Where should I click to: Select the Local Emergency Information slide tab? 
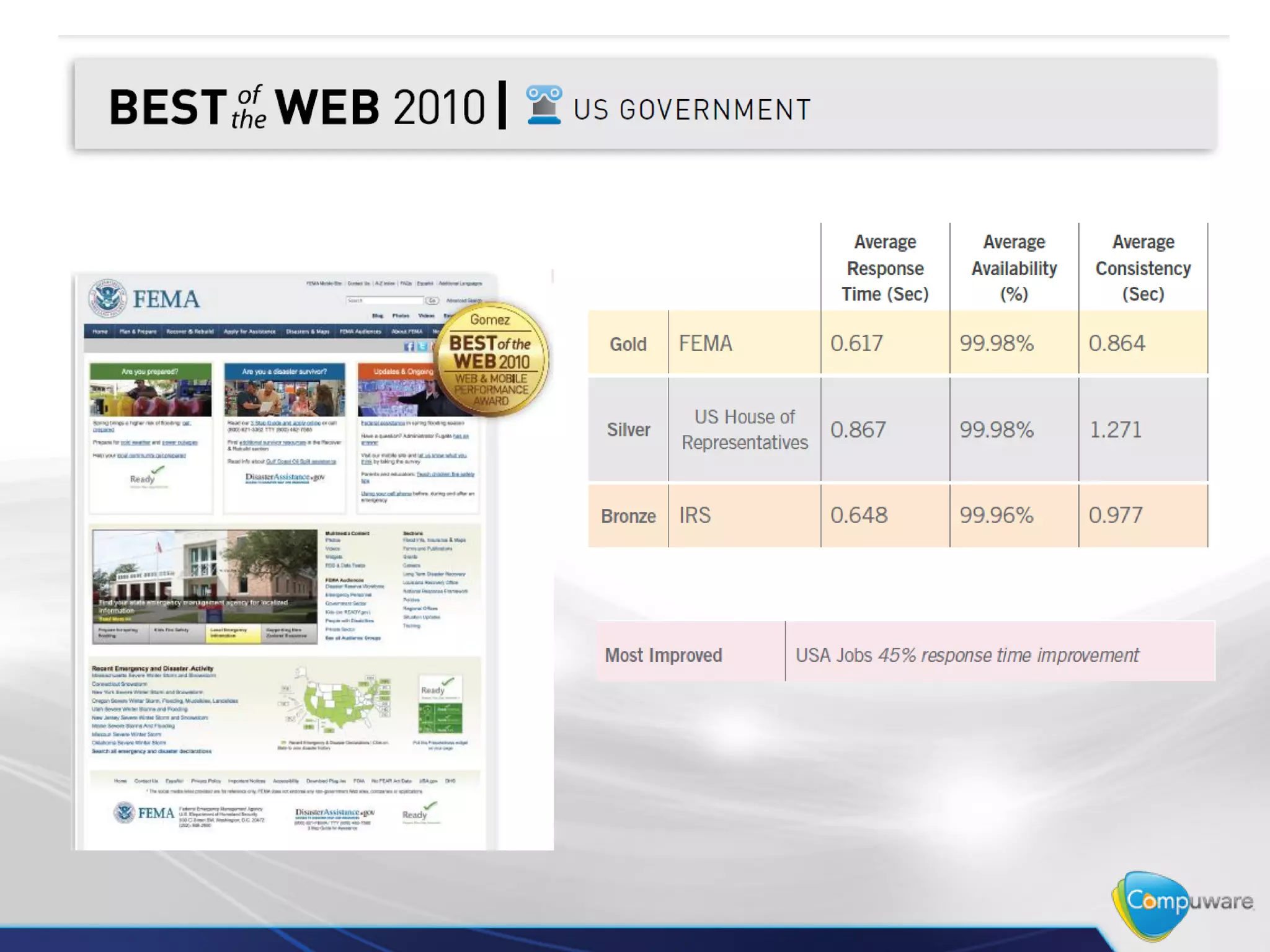pyautogui.click(x=232, y=633)
